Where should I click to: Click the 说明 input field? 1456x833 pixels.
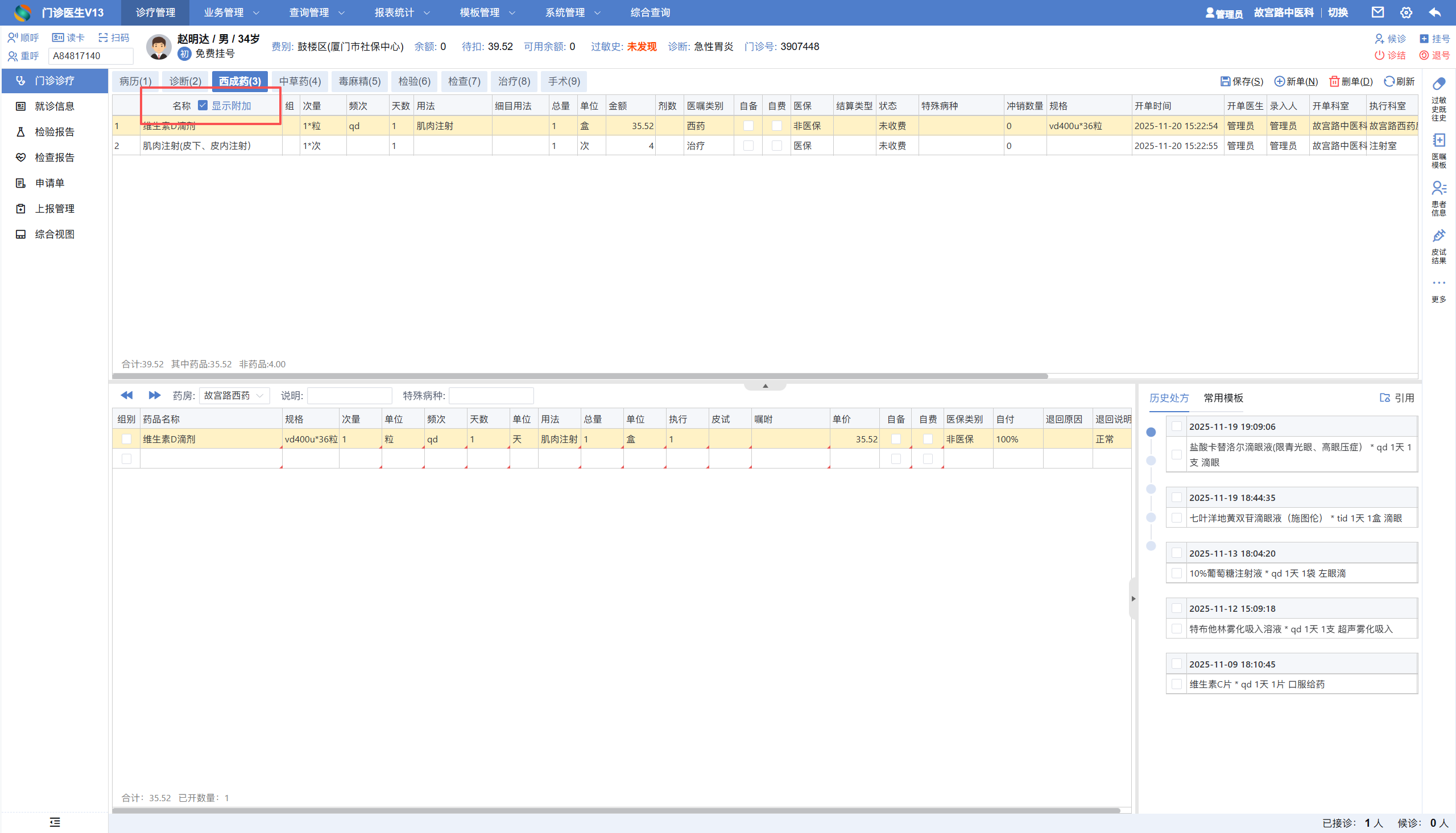349,395
